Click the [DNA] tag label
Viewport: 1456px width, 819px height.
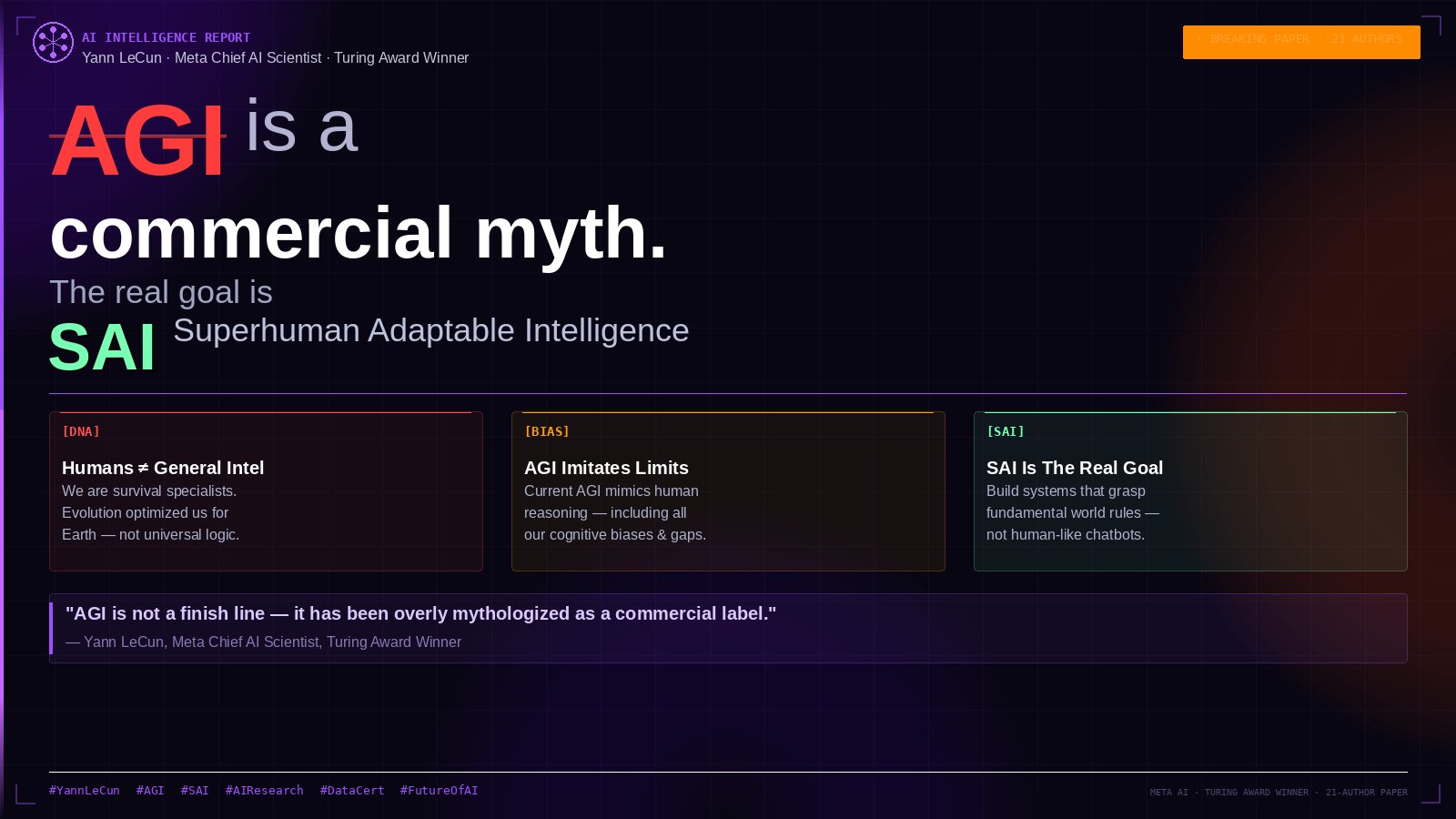tap(81, 431)
